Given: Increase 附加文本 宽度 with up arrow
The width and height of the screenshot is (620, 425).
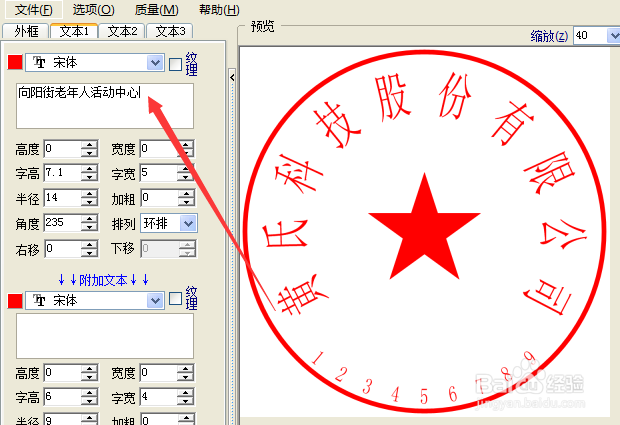Looking at the screenshot, I should pyautogui.click(x=186, y=368).
